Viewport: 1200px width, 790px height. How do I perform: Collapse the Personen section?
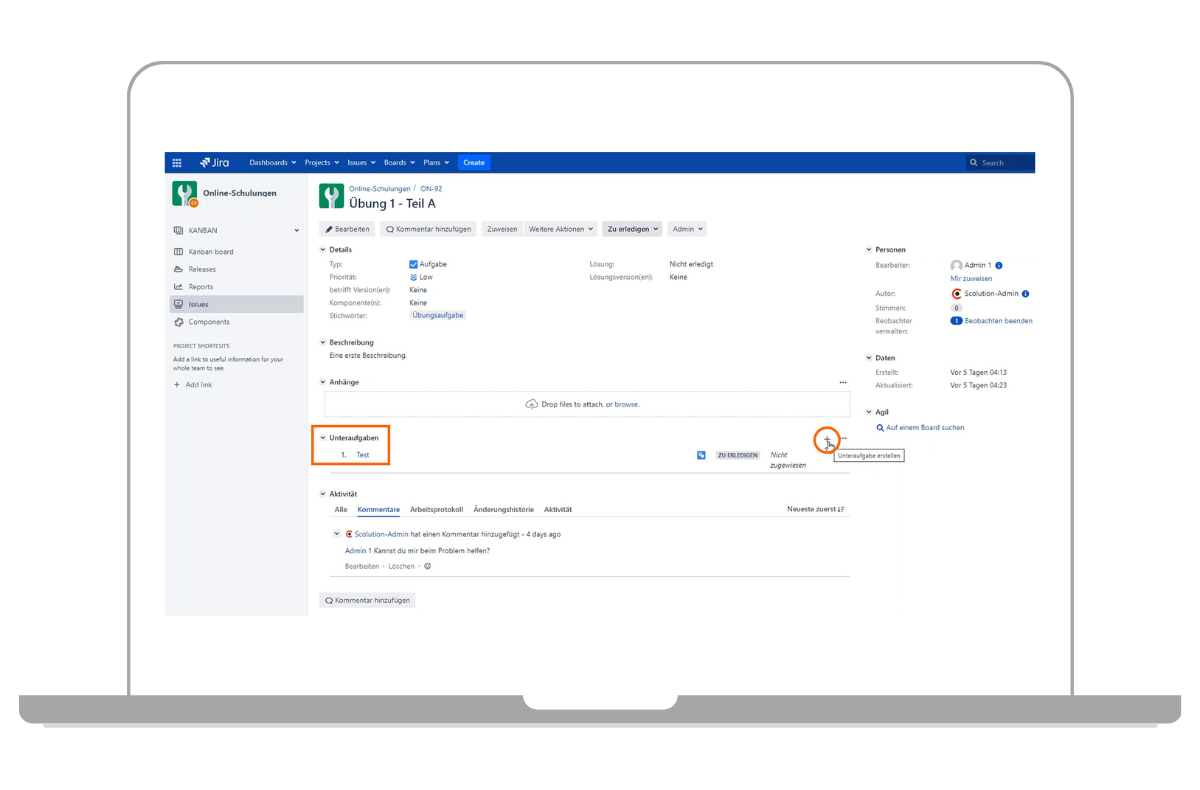pos(868,250)
